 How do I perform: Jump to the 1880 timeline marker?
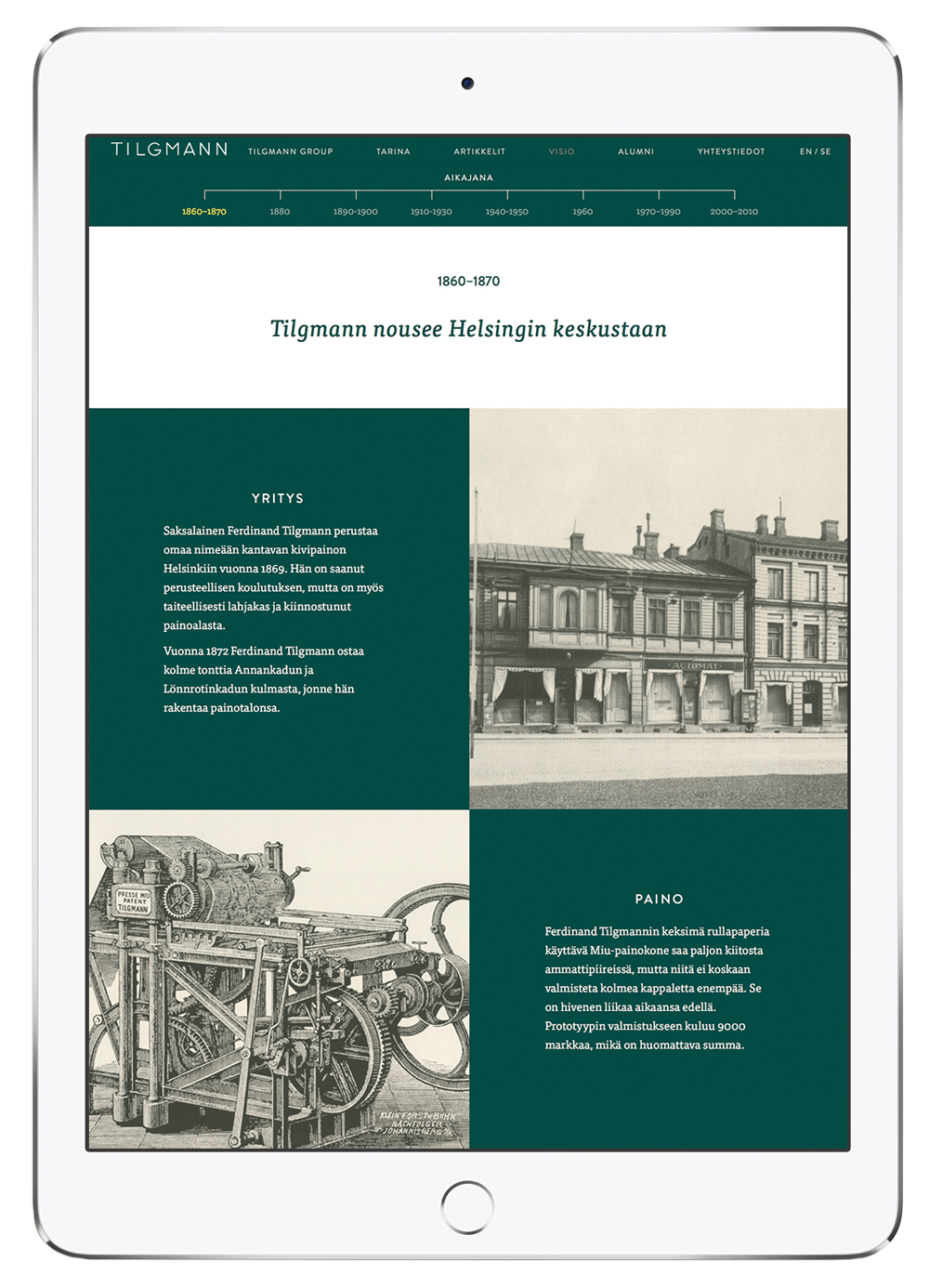point(280,212)
